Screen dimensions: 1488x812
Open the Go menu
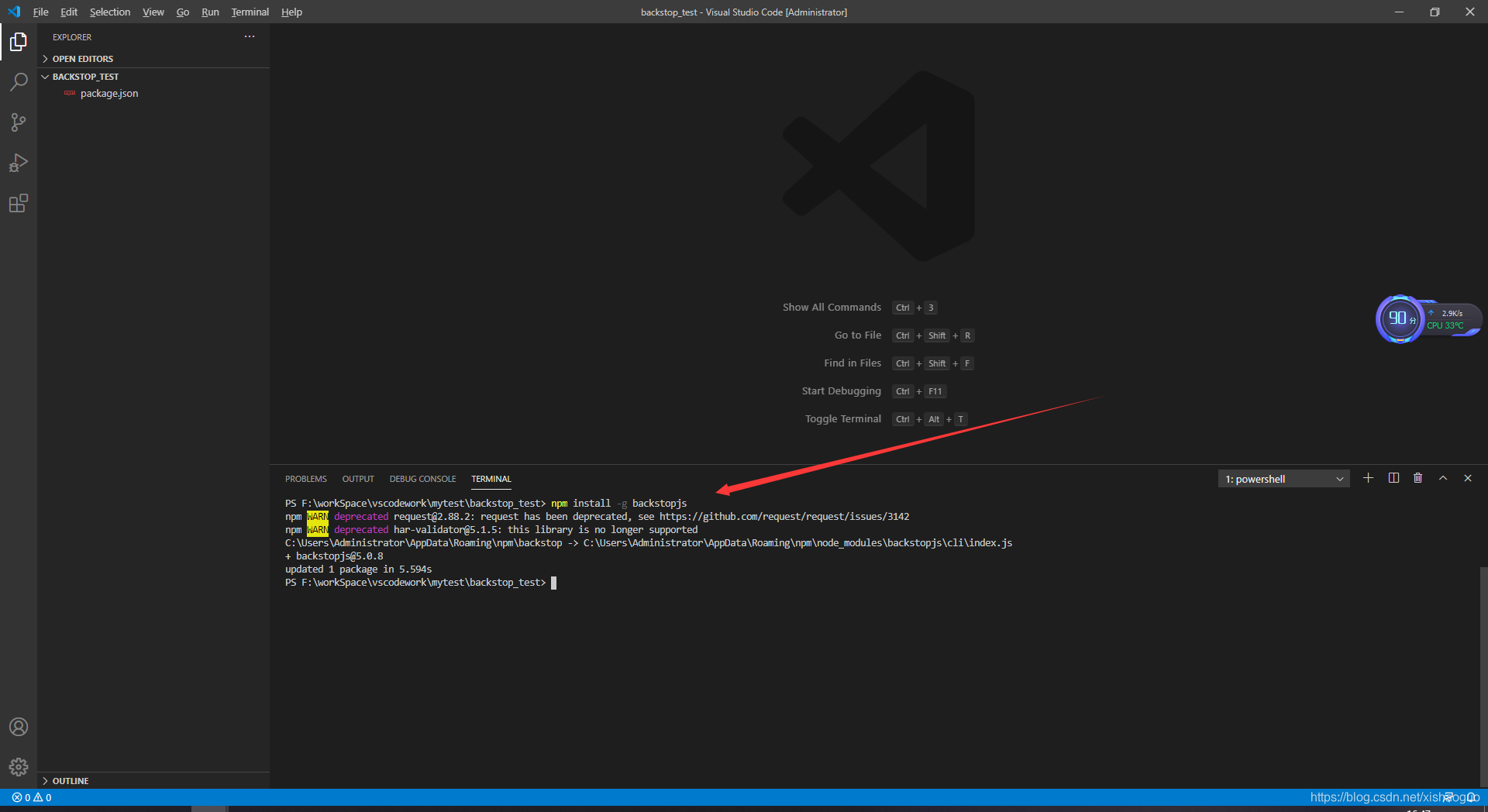183,12
